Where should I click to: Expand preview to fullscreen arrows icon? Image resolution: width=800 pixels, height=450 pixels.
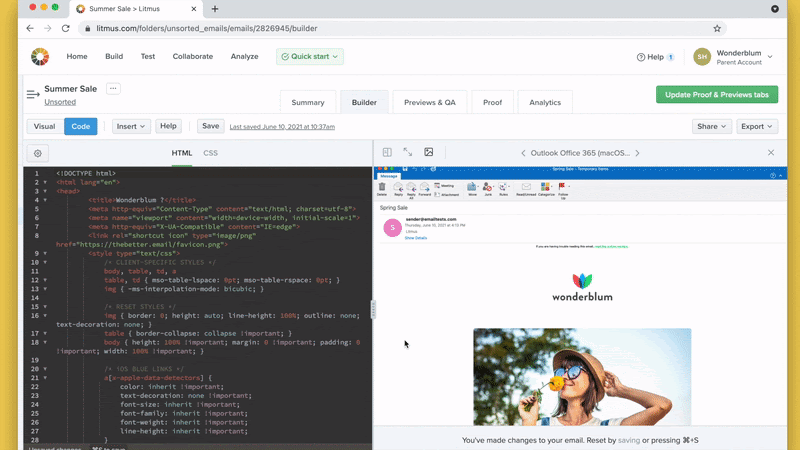pos(408,152)
